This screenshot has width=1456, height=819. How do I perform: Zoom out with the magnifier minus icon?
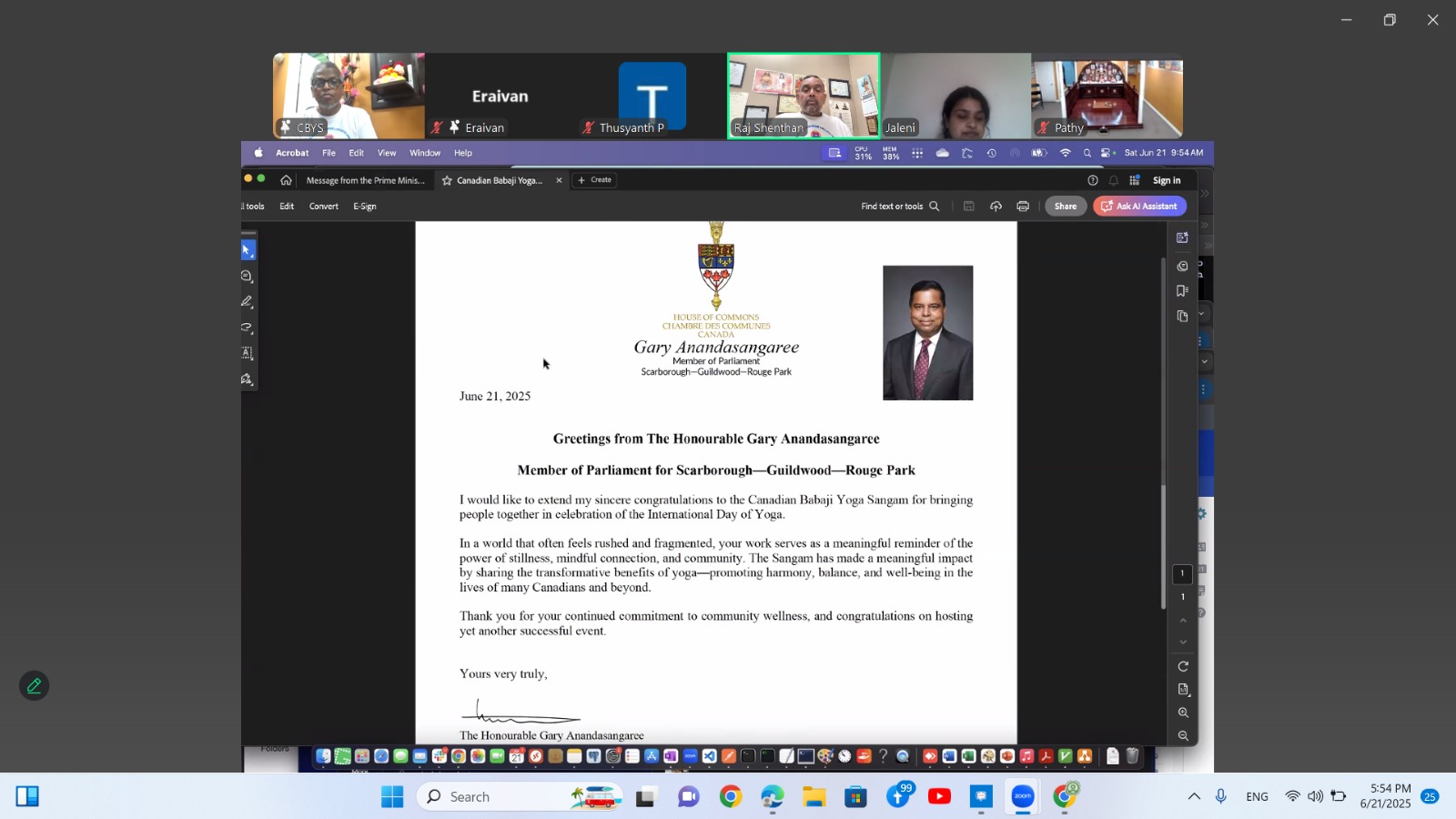coord(1183,735)
